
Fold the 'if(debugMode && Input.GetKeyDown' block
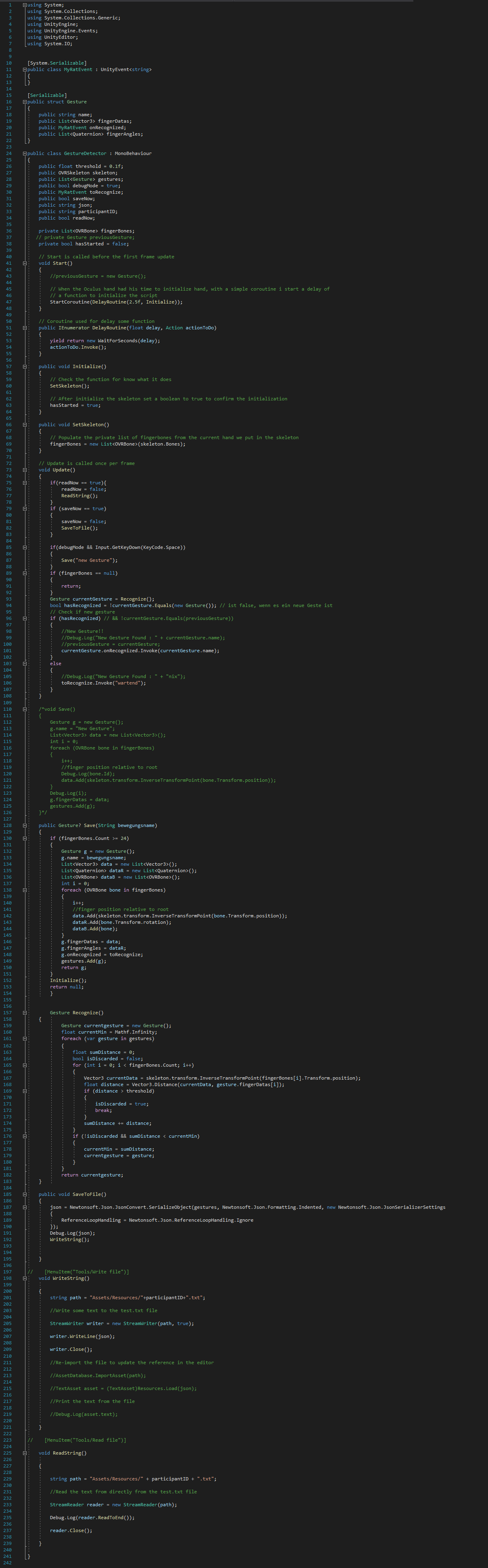coord(25,547)
